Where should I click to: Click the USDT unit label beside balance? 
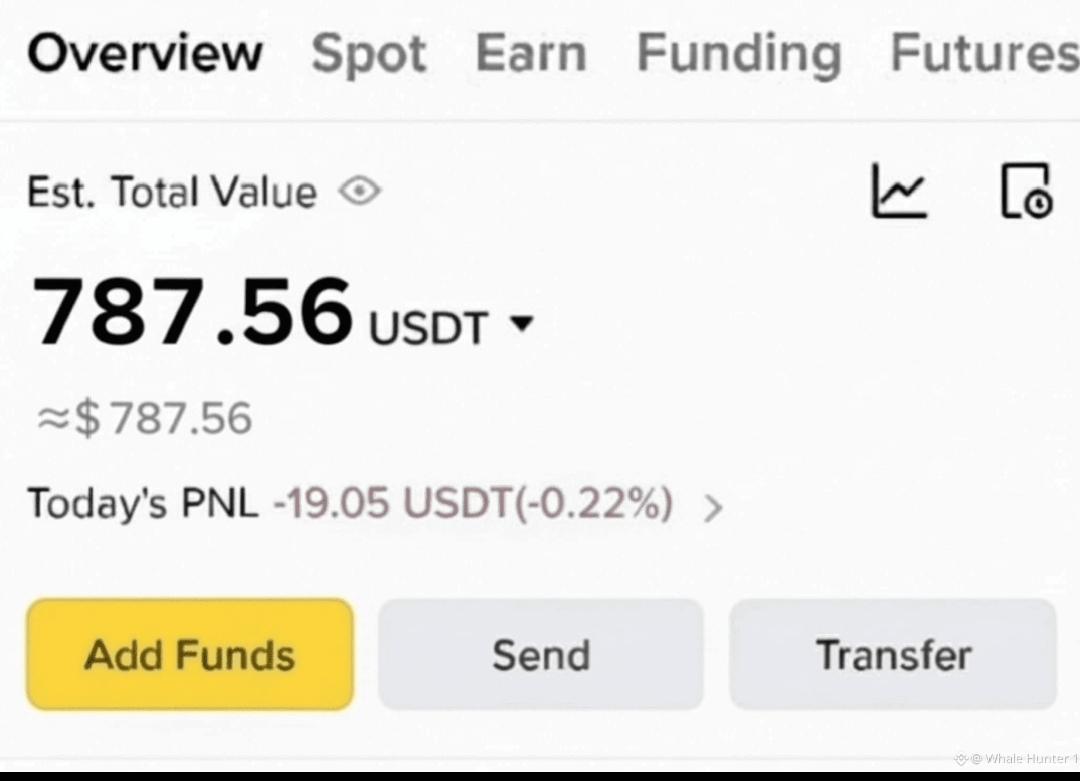(x=428, y=327)
